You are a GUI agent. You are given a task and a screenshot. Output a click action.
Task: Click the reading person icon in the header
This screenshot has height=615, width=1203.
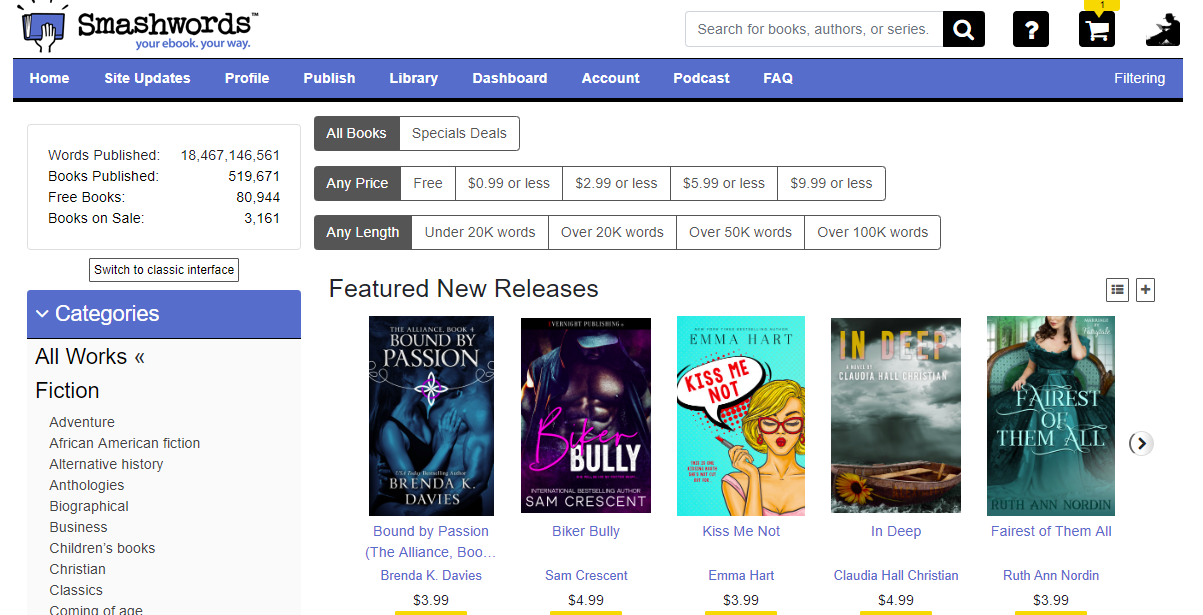tap(1162, 29)
